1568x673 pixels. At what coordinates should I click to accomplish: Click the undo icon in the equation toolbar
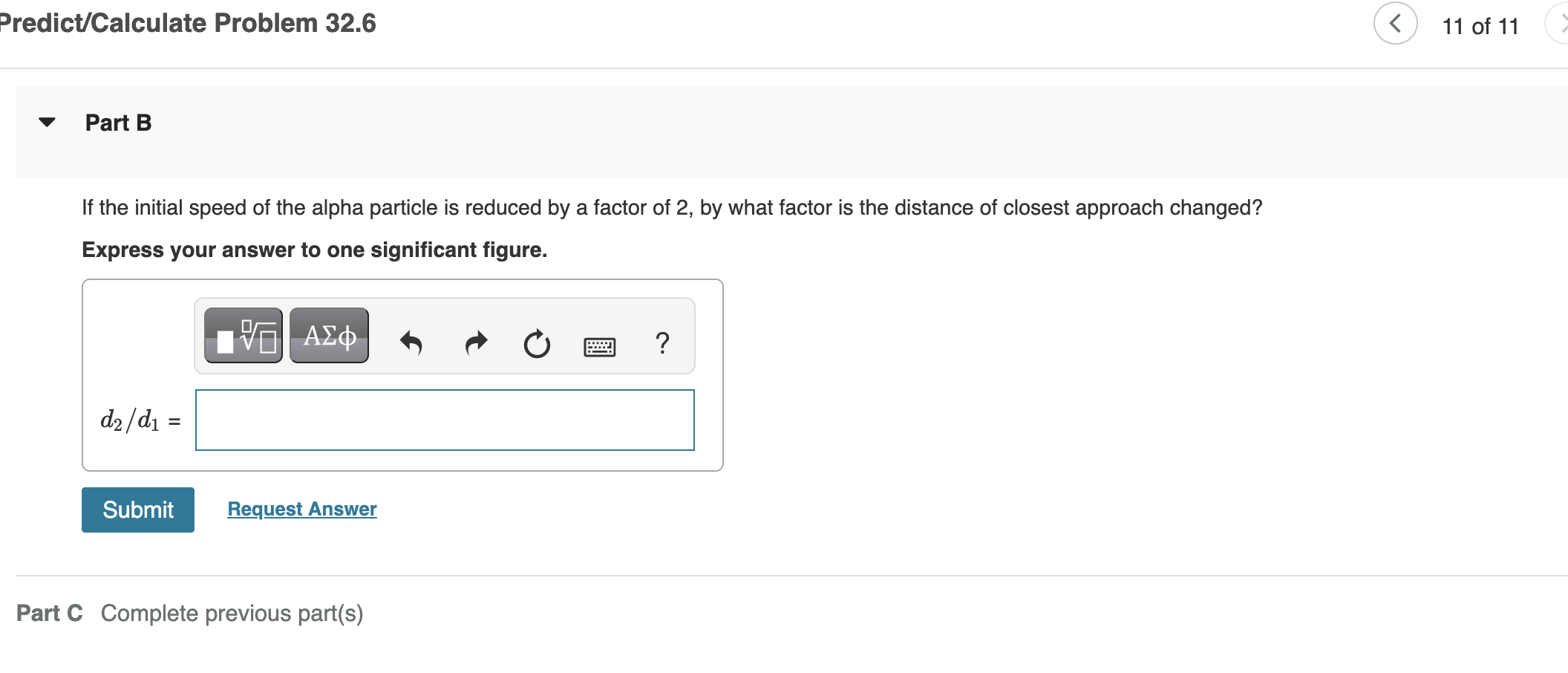pos(413,342)
